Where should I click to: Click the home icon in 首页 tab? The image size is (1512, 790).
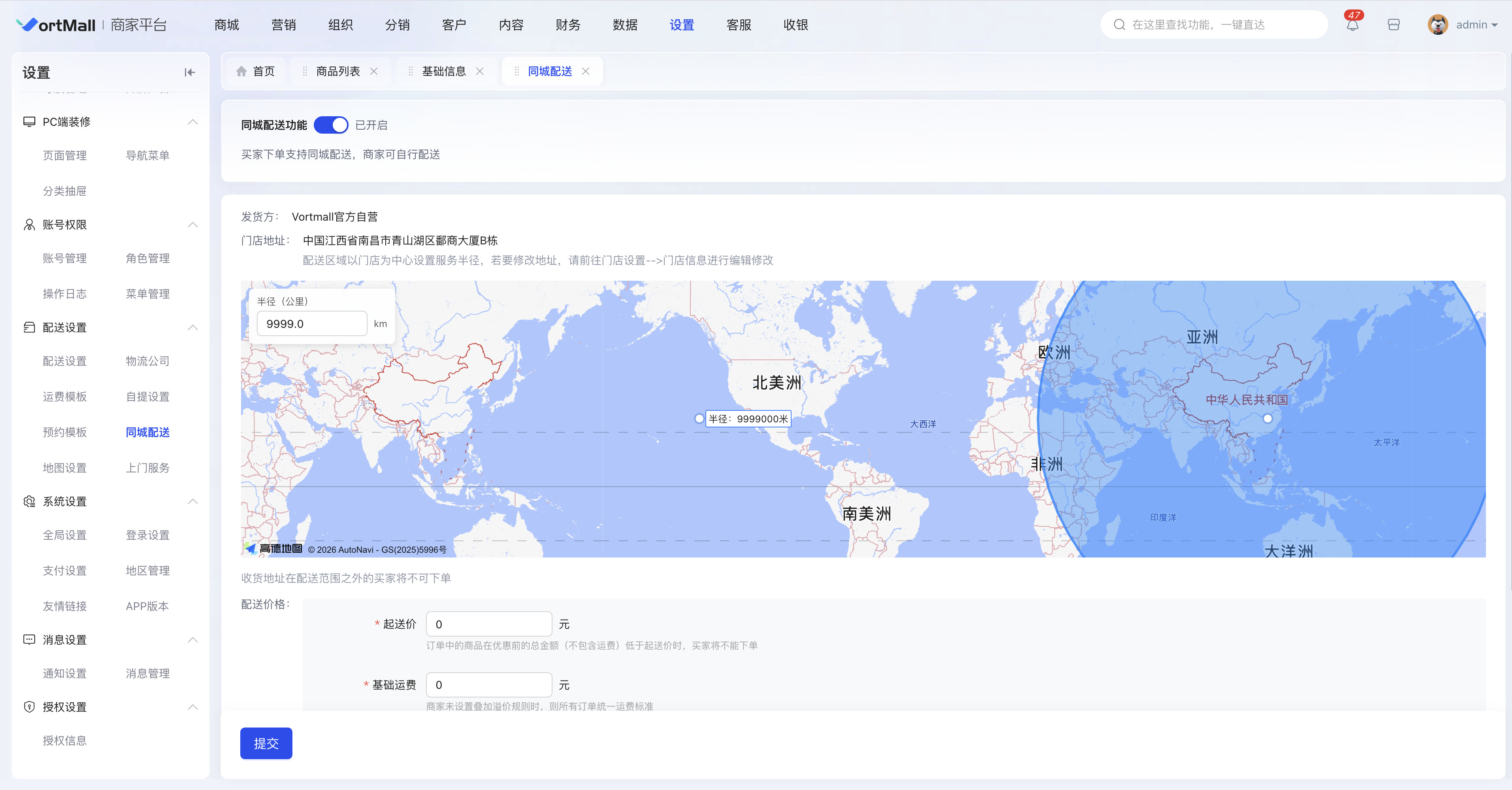coord(241,71)
